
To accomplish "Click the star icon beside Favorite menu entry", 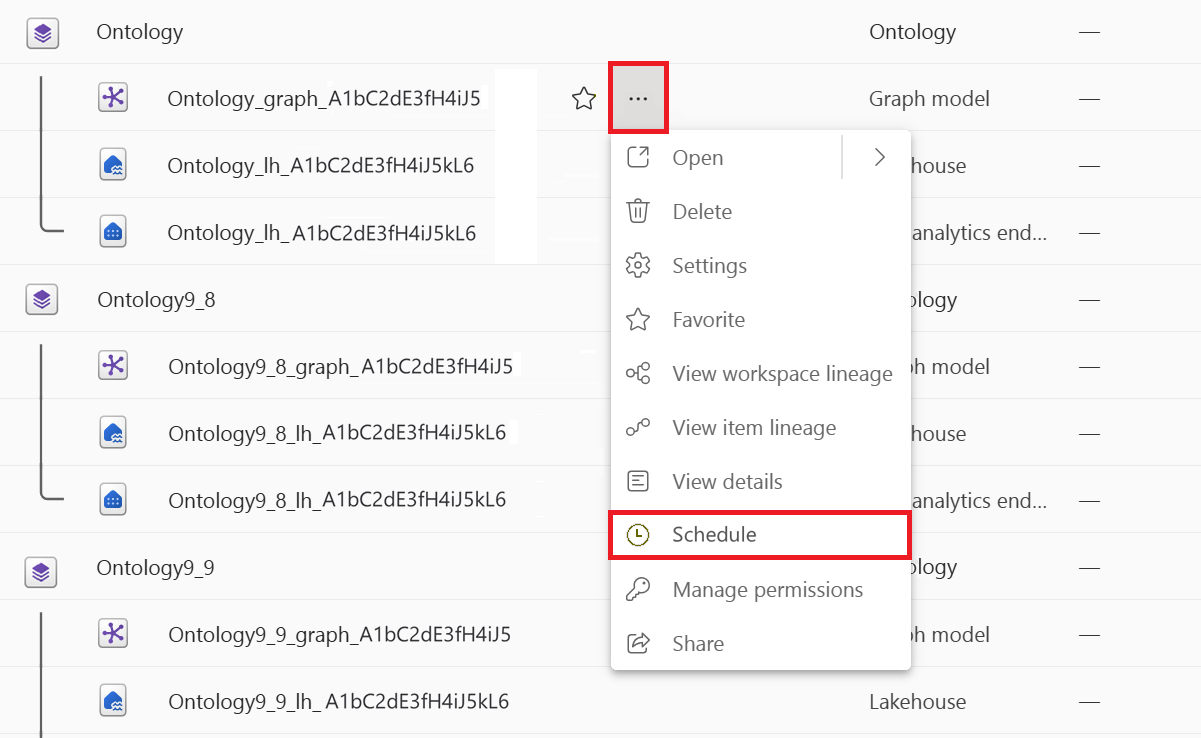I will pyautogui.click(x=638, y=320).
